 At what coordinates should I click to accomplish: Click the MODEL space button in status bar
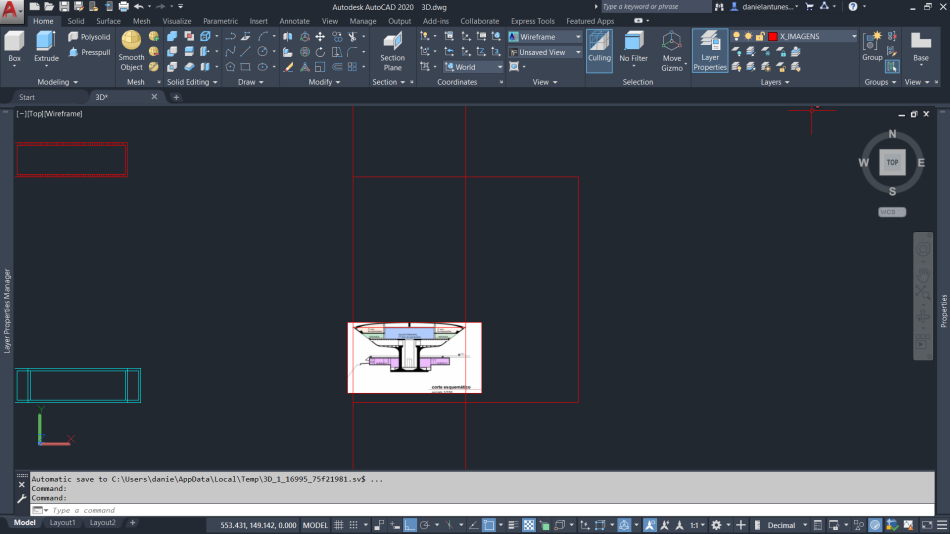pyautogui.click(x=315, y=525)
